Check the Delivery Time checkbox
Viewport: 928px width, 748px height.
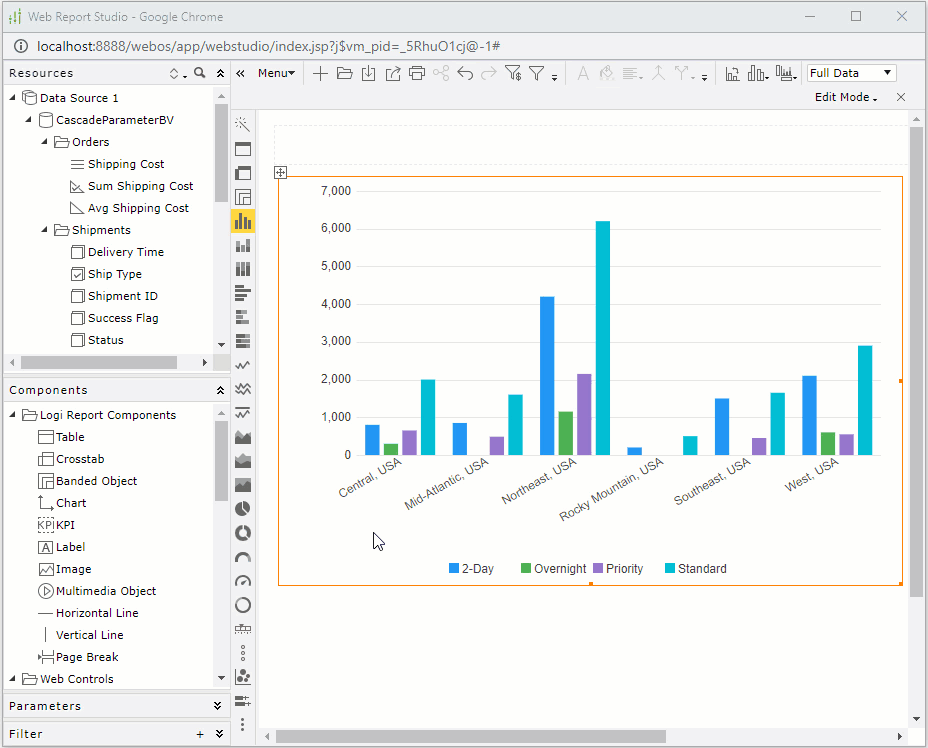pyautogui.click(x=77, y=251)
